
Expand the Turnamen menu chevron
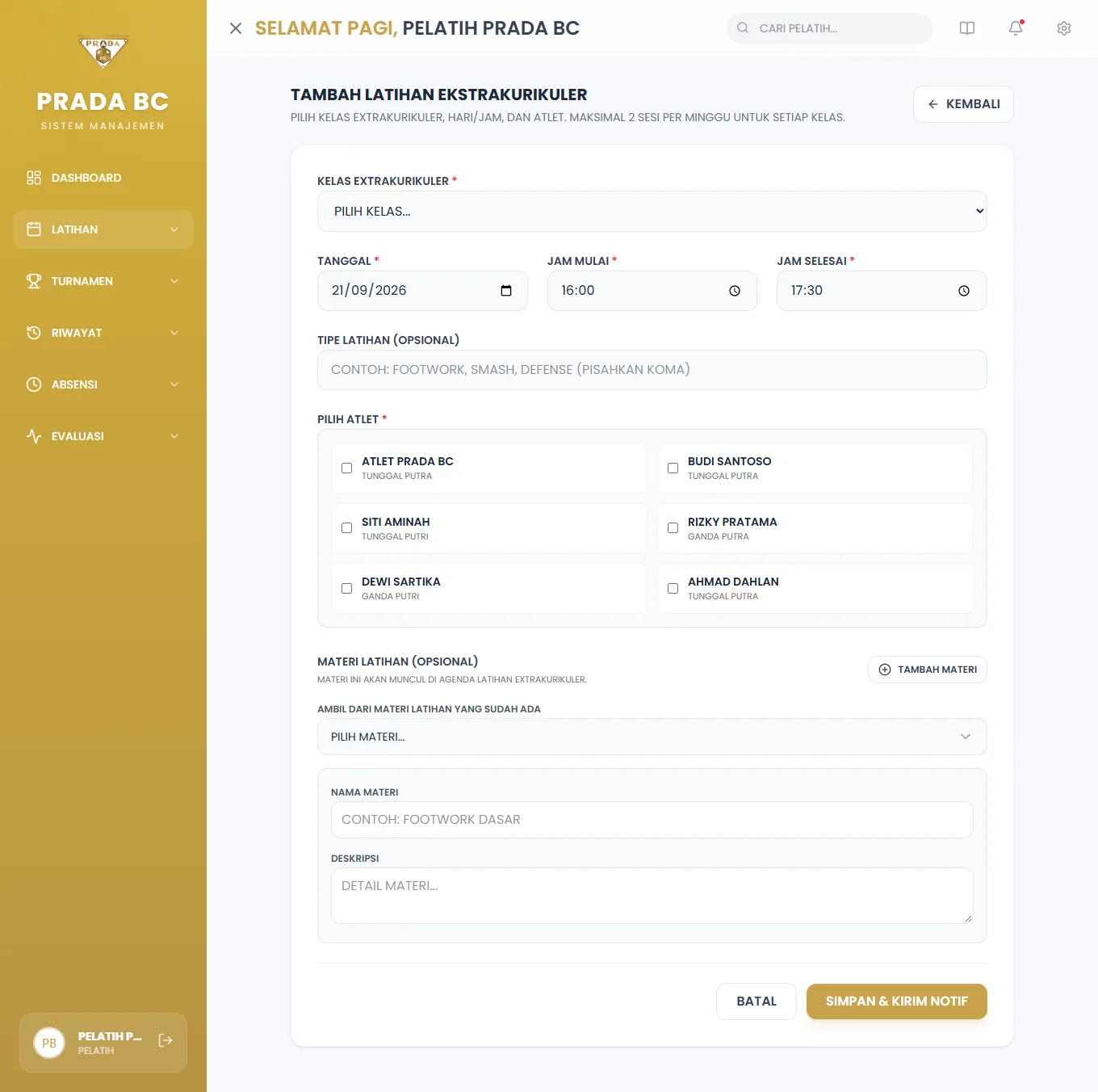pyautogui.click(x=174, y=281)
